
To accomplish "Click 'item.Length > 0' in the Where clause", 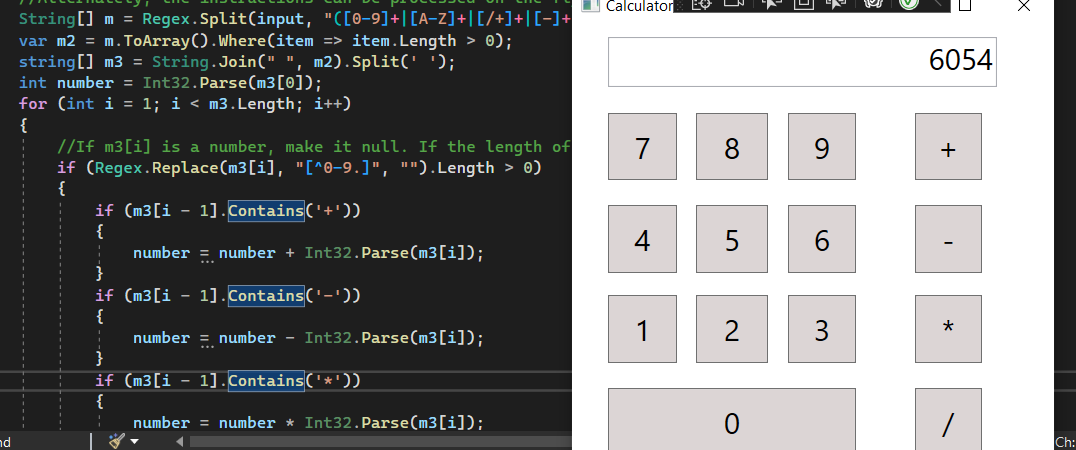I will coord(428,40).
